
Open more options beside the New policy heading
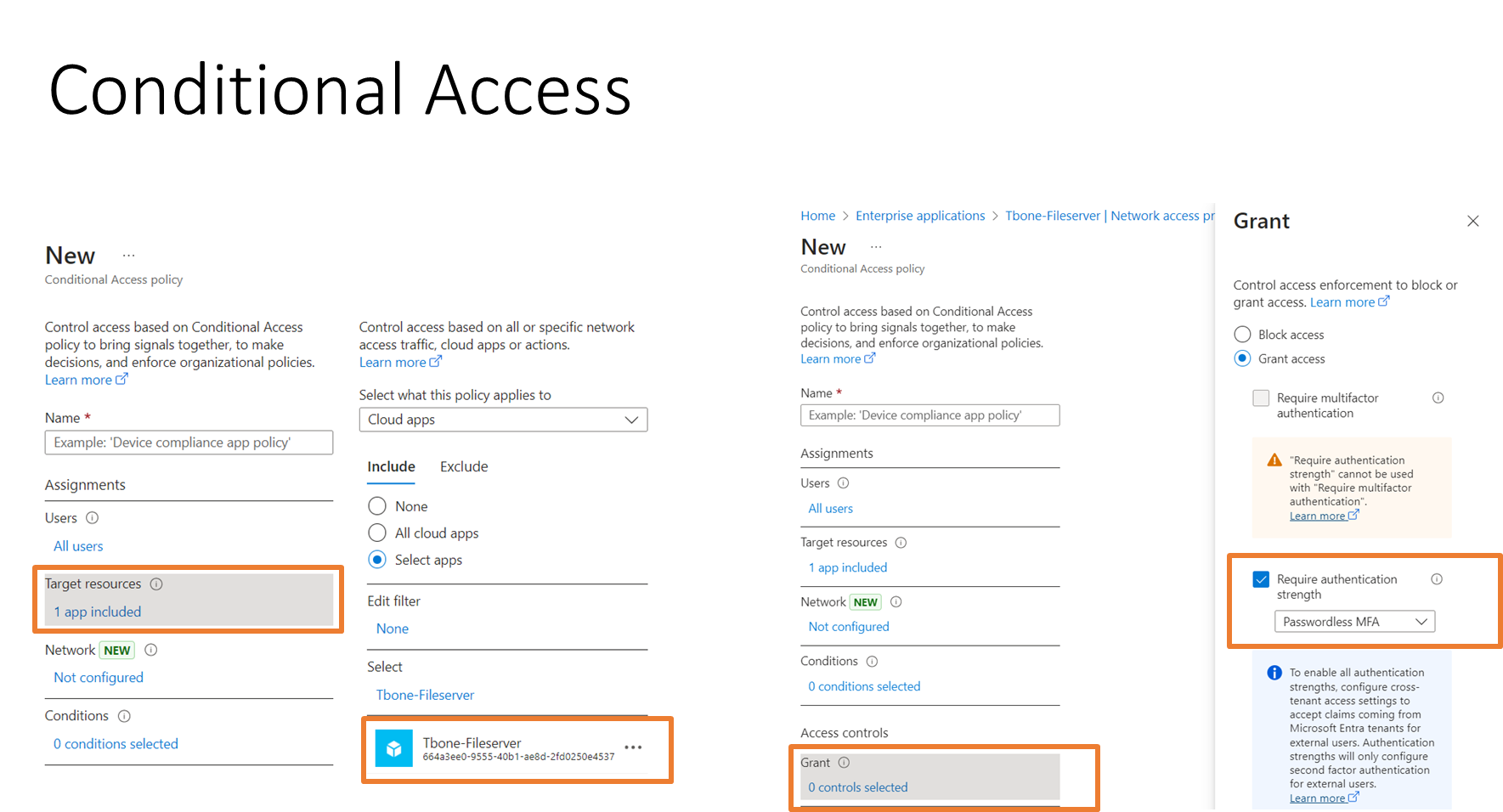coord(128,254)
